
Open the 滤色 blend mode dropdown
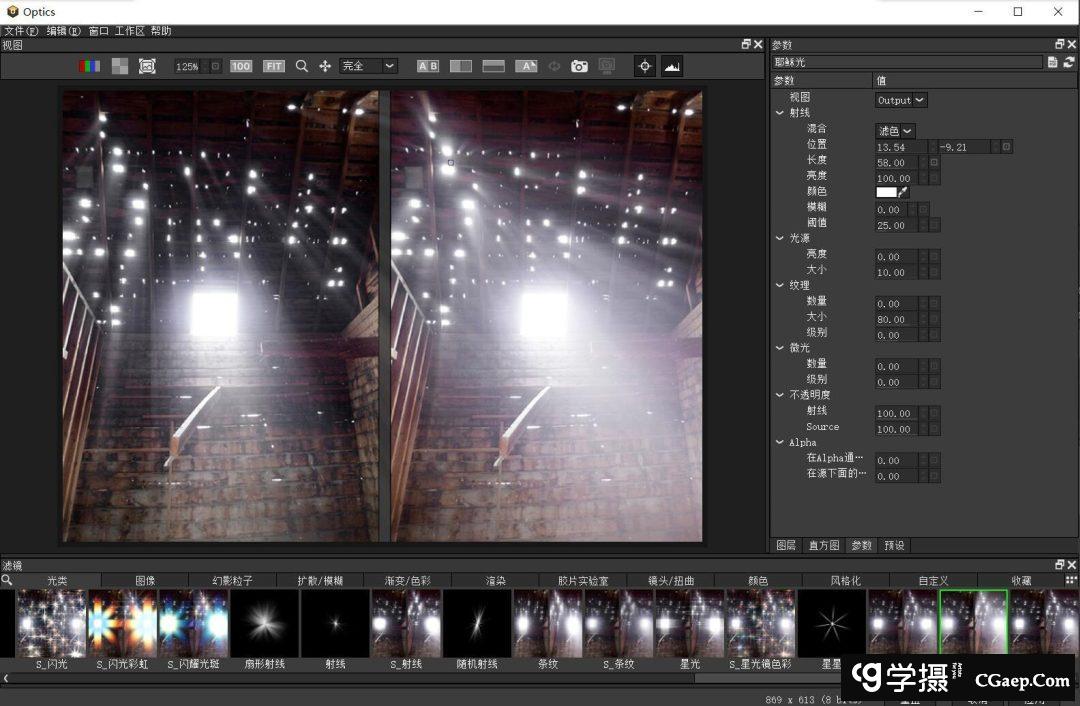pyautogui.click(x=896, y=131)
